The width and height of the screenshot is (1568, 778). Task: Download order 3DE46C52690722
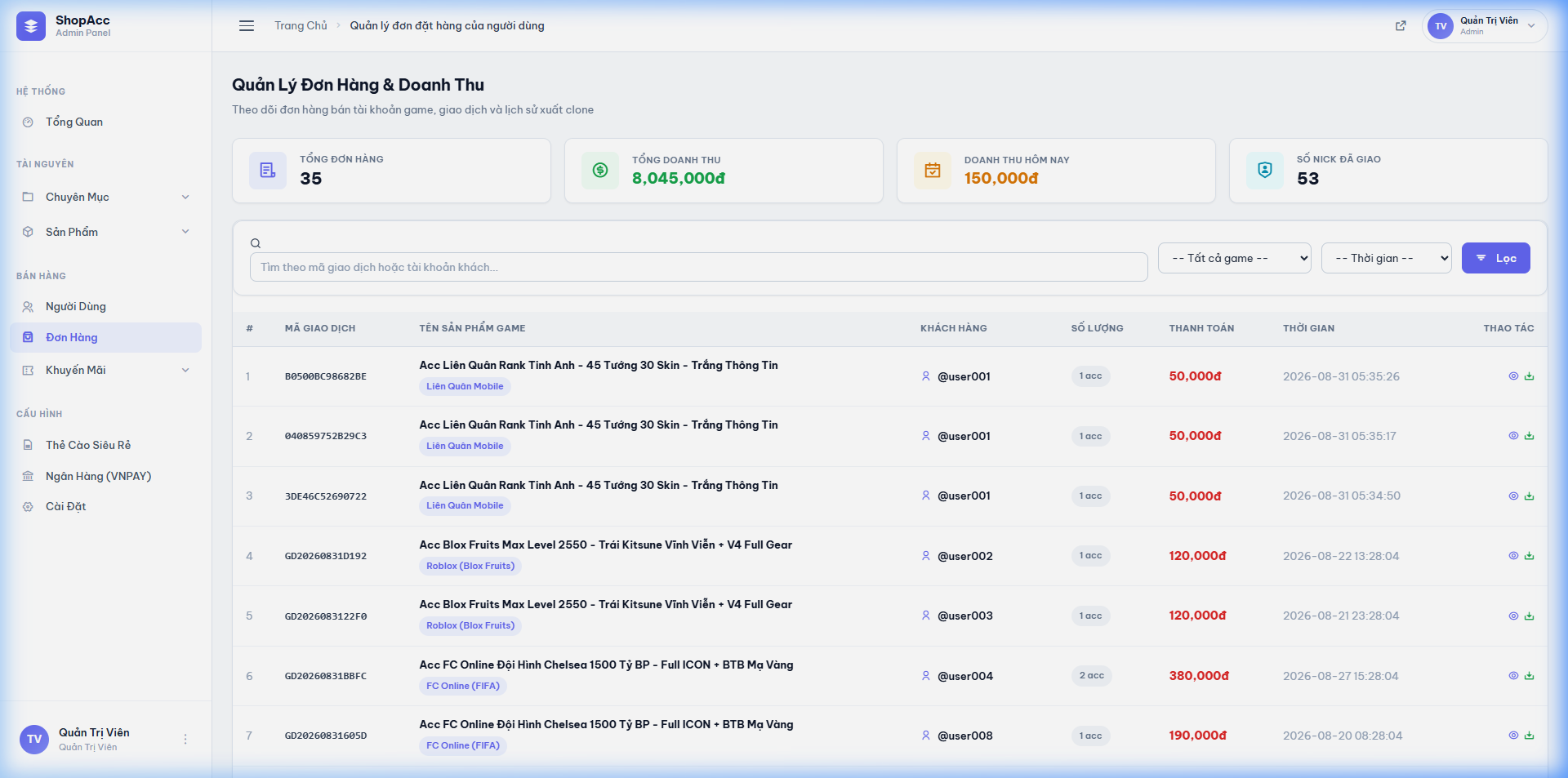pos(1530,496)
